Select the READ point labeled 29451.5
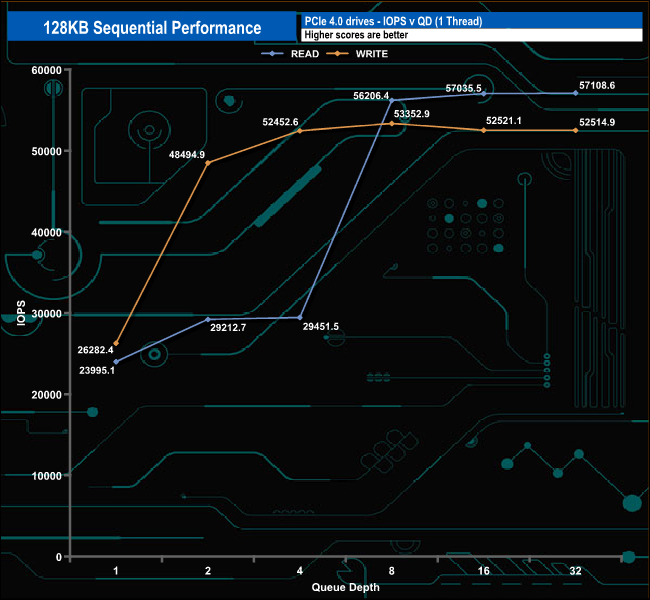The image size is (650, 600). [300, 318]
